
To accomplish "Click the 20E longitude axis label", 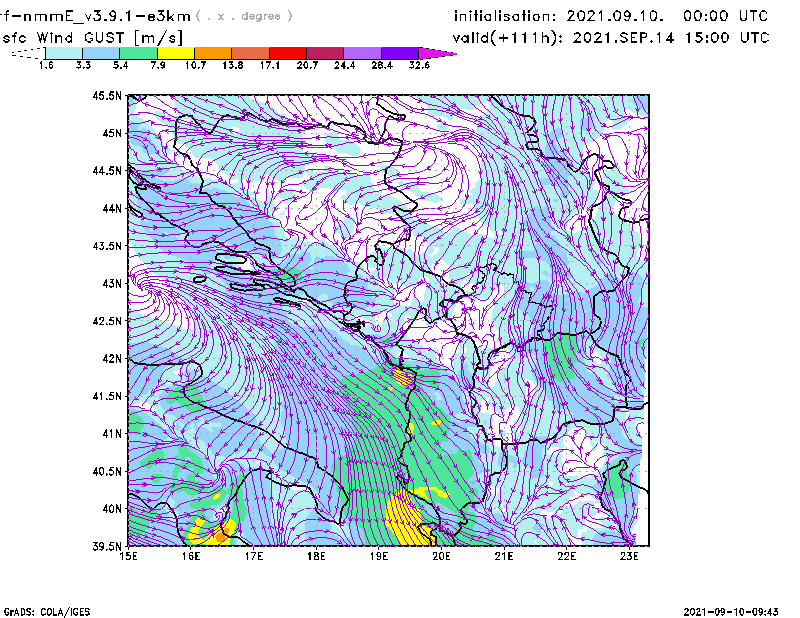I will pyautogui.click(x=441, y=556).
